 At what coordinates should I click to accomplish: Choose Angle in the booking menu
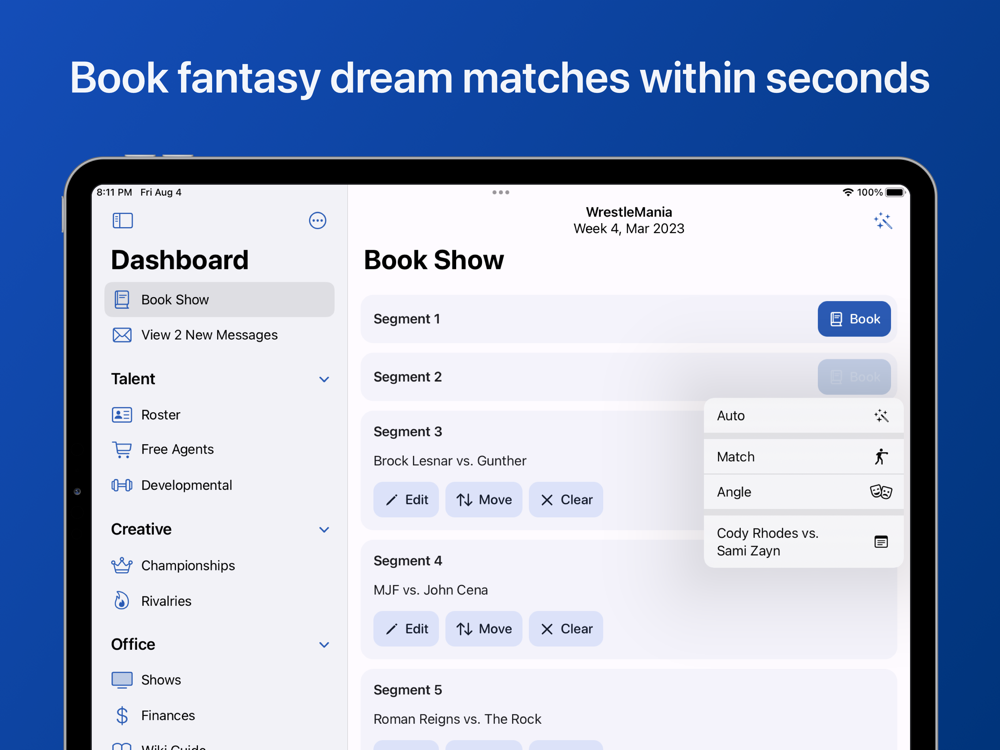coord(804,492)
